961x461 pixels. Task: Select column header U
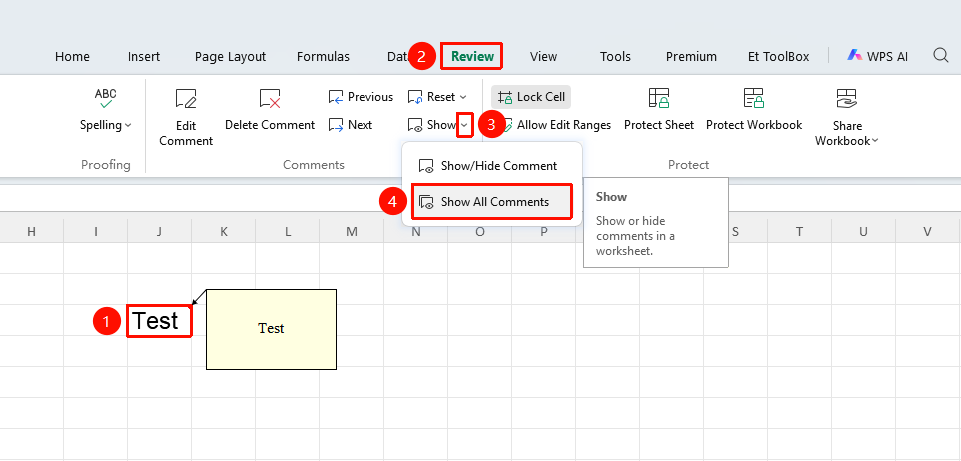(x=864, y=231)
